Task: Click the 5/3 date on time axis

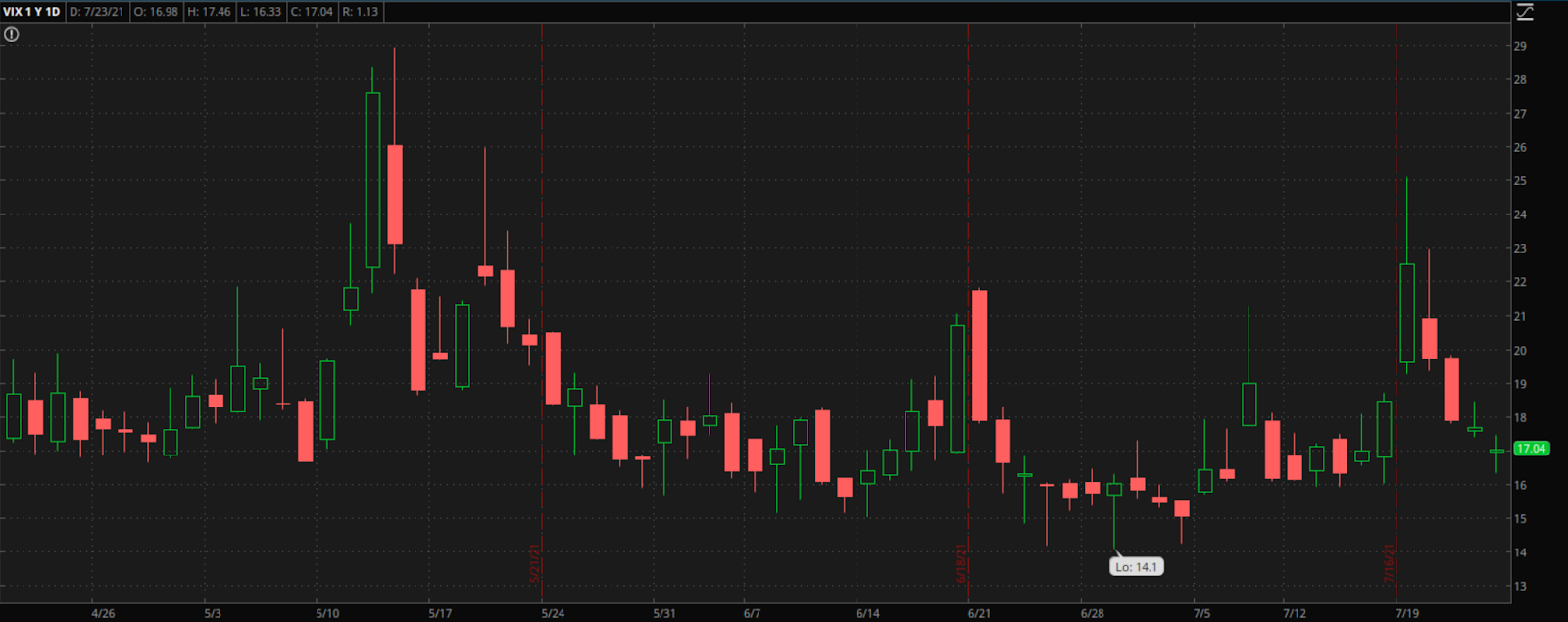Action: 213,614
